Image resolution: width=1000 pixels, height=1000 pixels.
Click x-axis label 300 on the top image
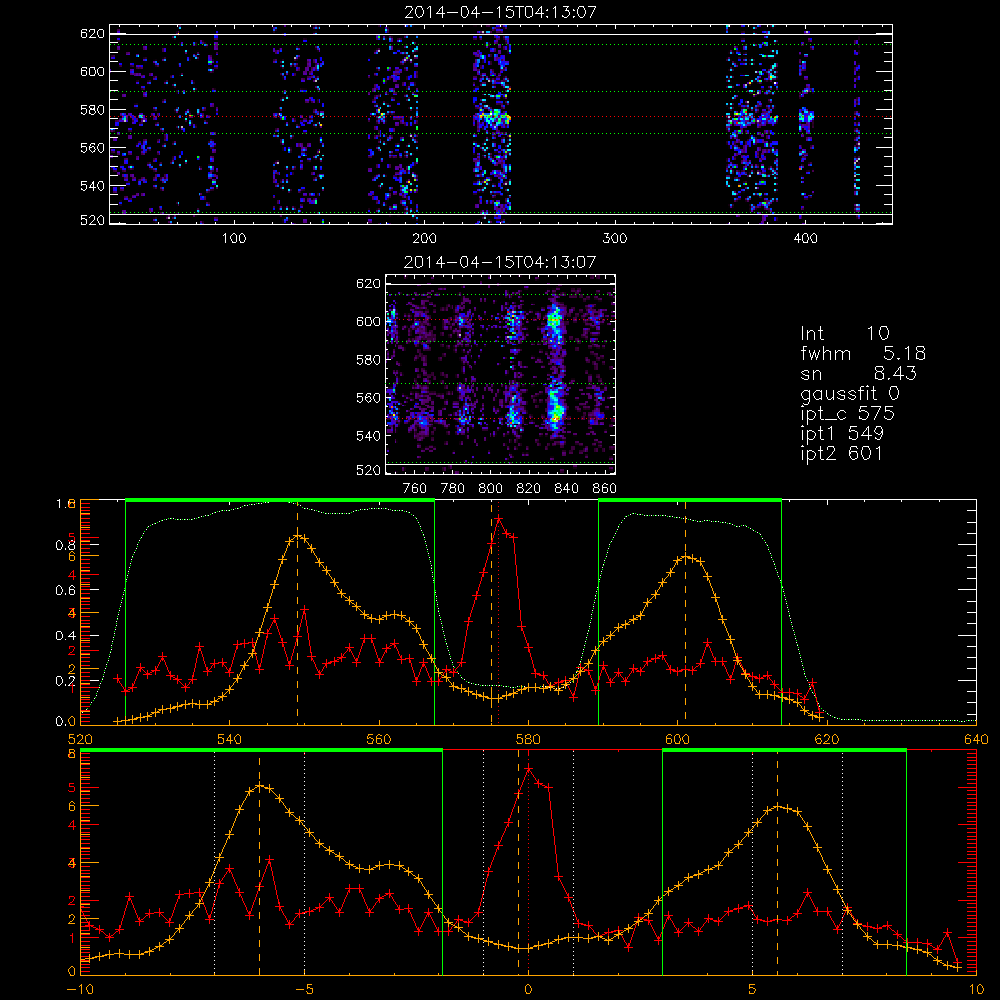615,239
